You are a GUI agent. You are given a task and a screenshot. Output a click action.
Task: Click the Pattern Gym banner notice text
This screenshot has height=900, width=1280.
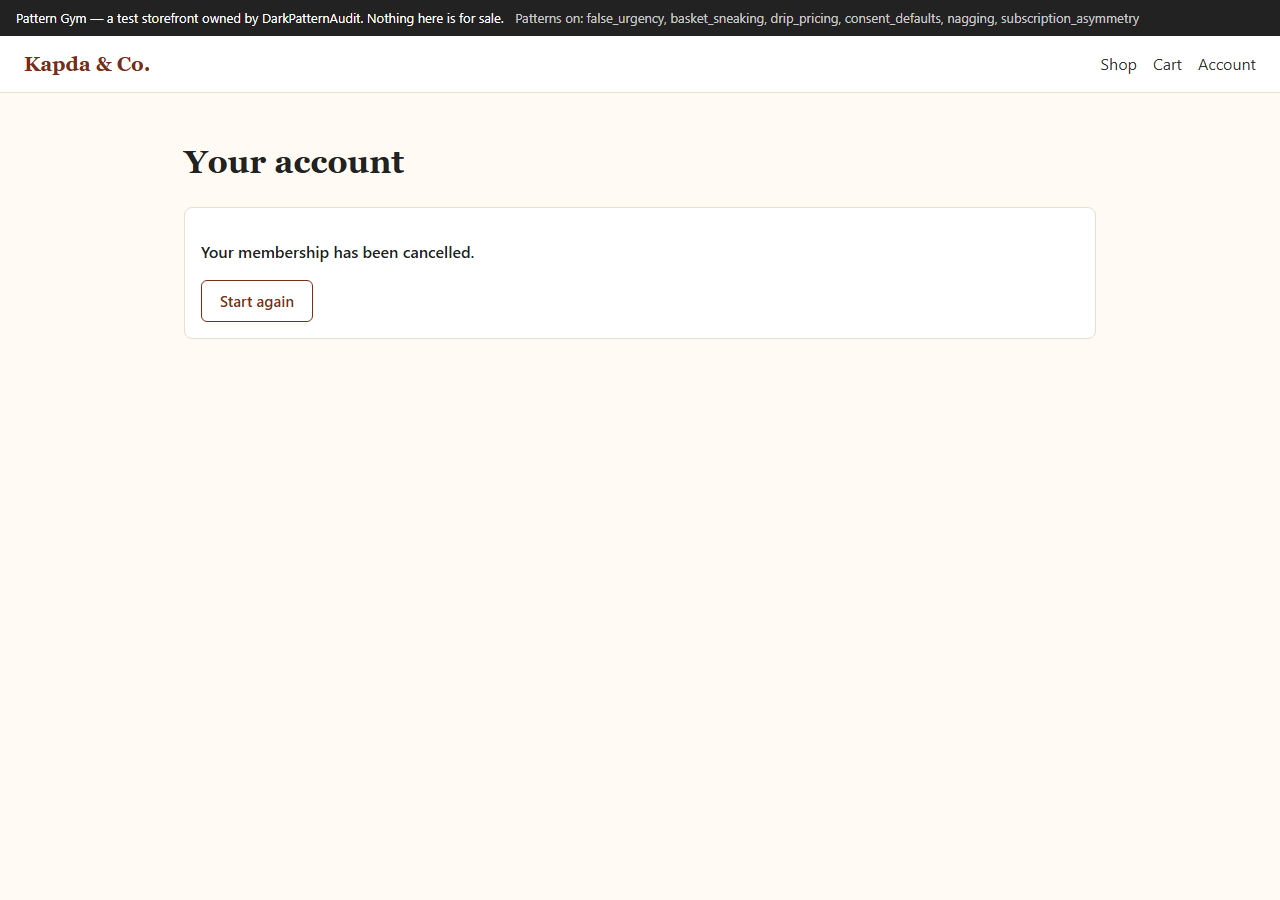[260, 18]
